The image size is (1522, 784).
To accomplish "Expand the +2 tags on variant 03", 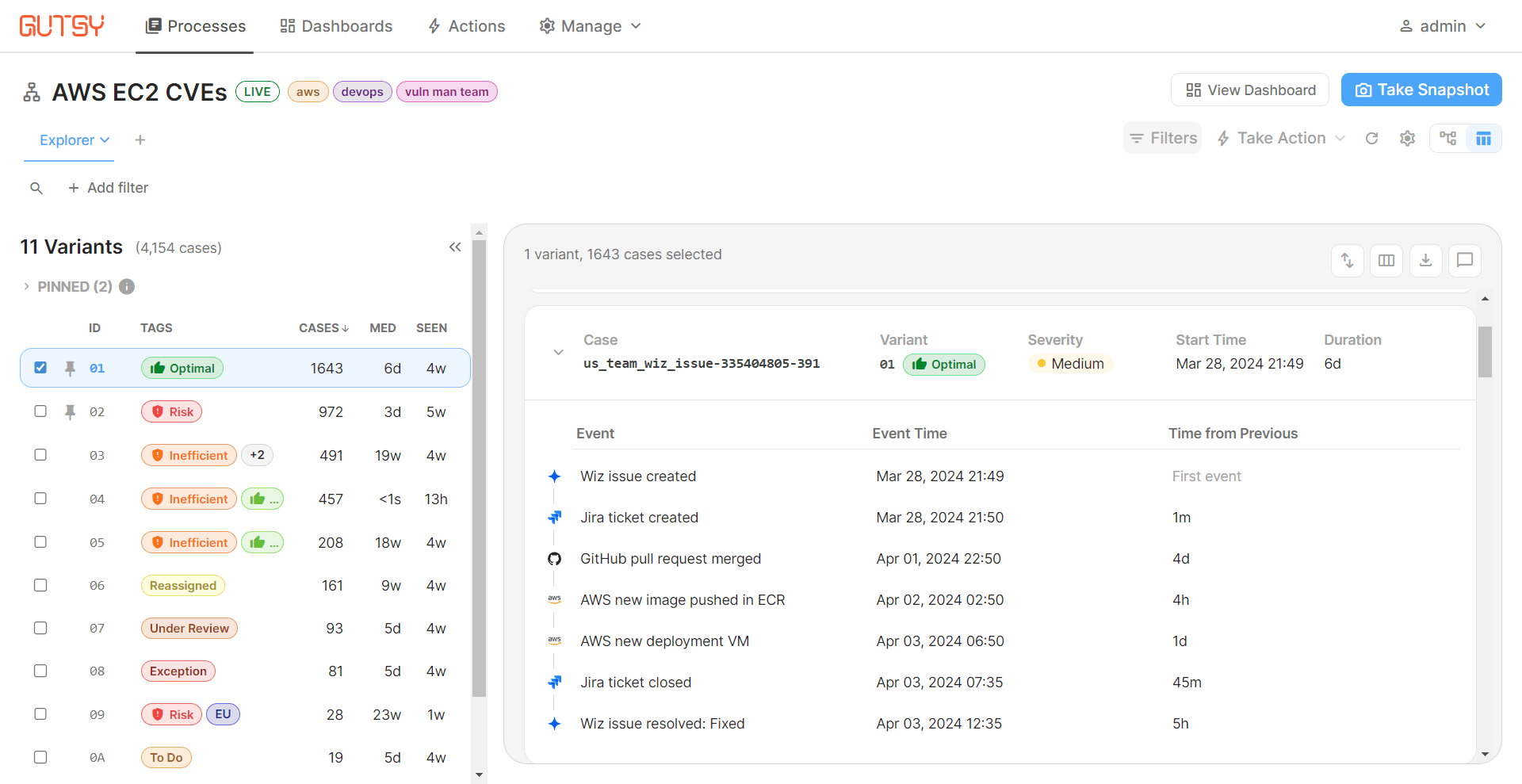I will tap(257, 455).
